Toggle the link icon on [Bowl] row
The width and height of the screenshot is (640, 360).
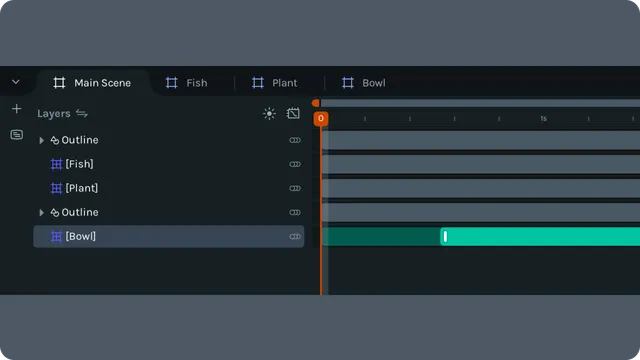point(295,237)
